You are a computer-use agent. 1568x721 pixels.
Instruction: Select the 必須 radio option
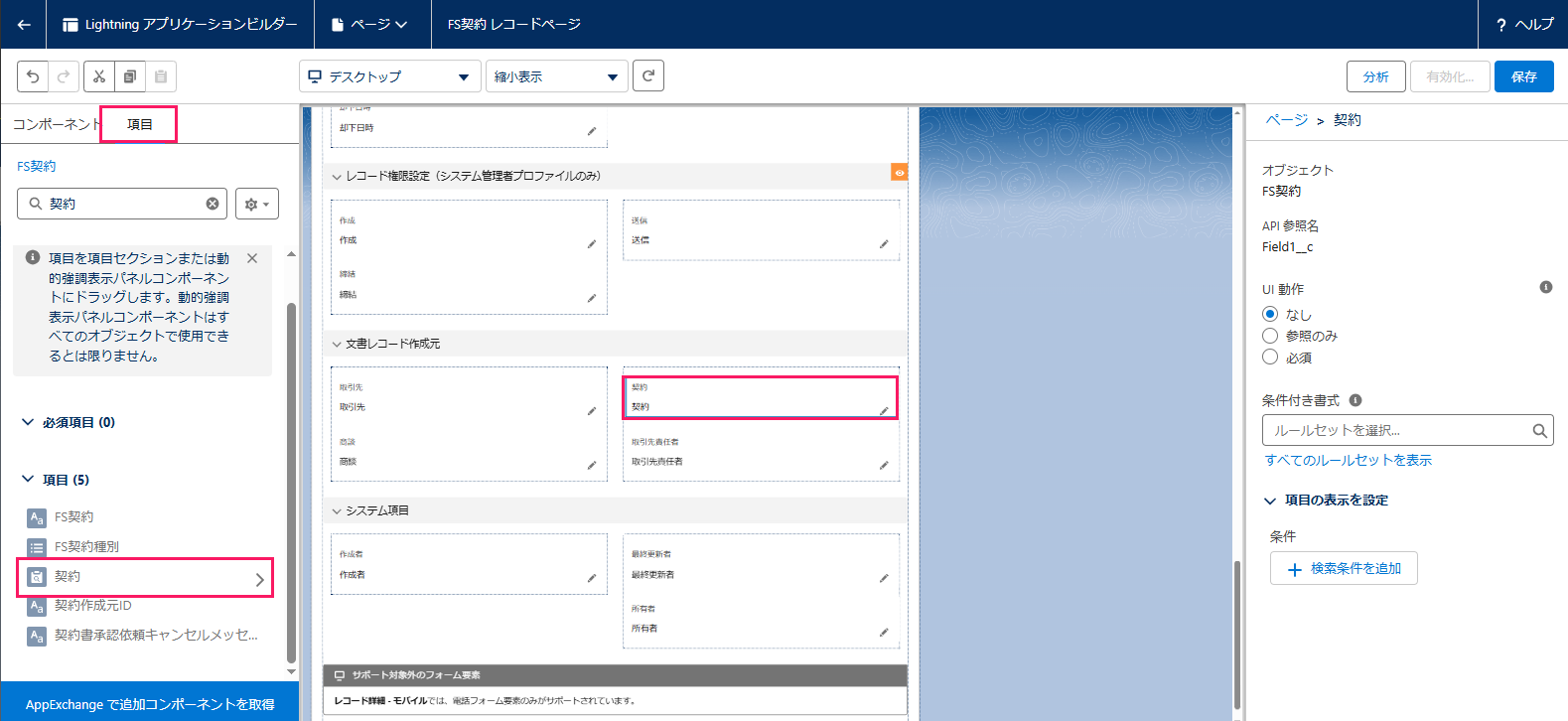(1270, 357)
